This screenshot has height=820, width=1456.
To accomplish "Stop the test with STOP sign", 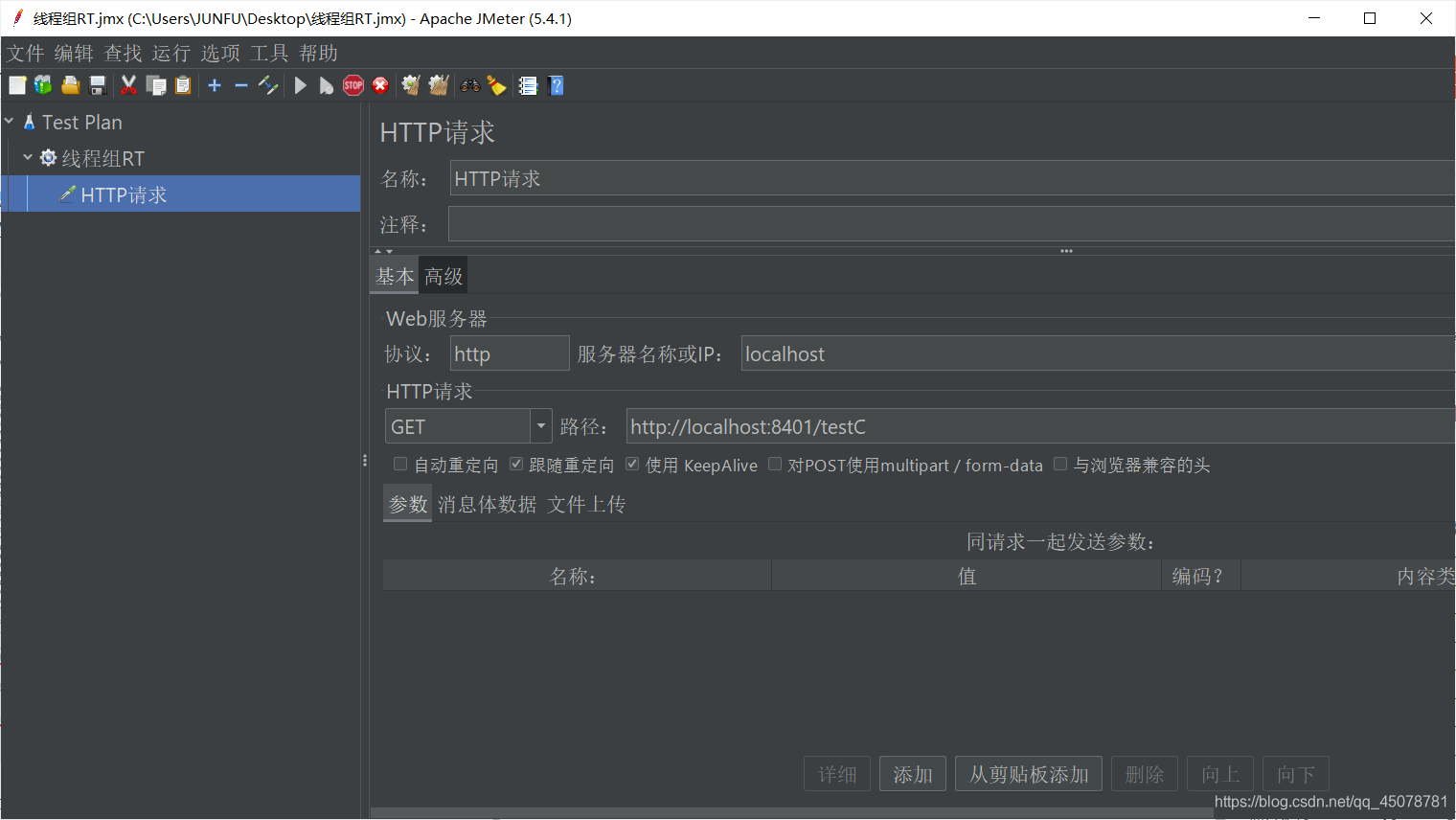I will pyautogui.click(x=353, y=85).
